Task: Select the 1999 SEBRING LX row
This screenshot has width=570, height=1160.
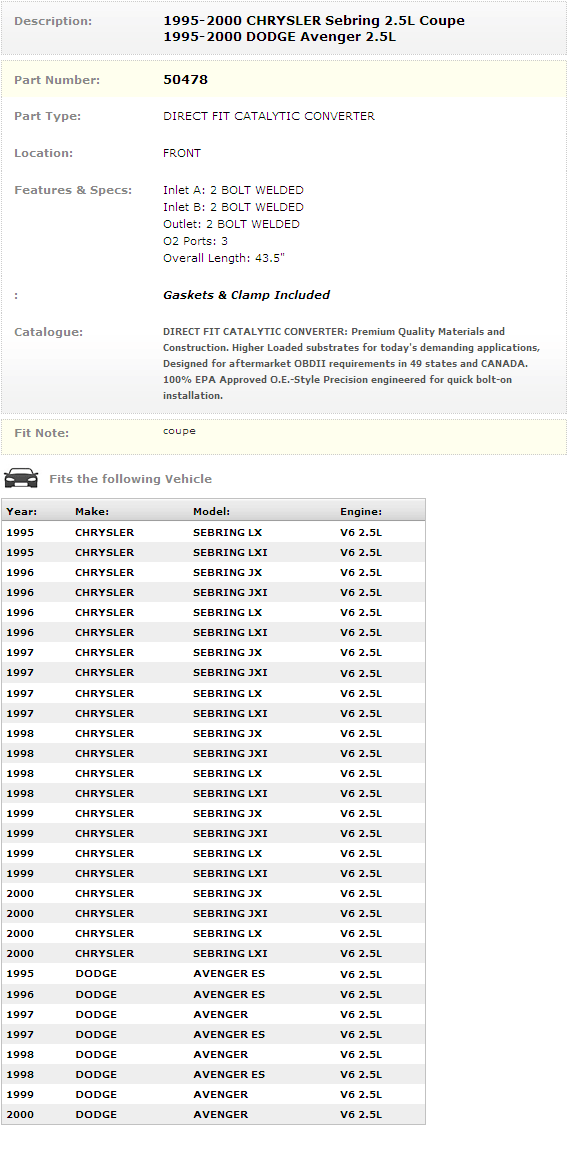Action: [213, 853]
